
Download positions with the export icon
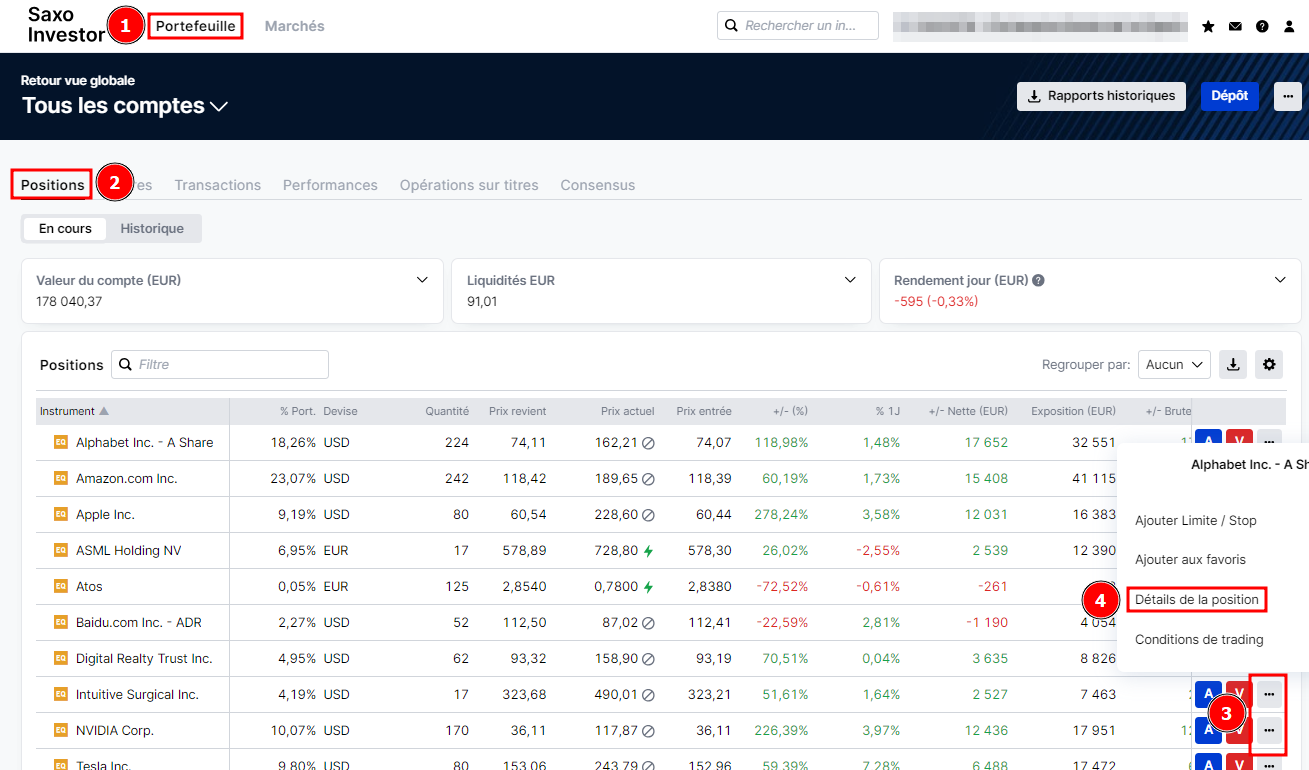point(1233,364)
